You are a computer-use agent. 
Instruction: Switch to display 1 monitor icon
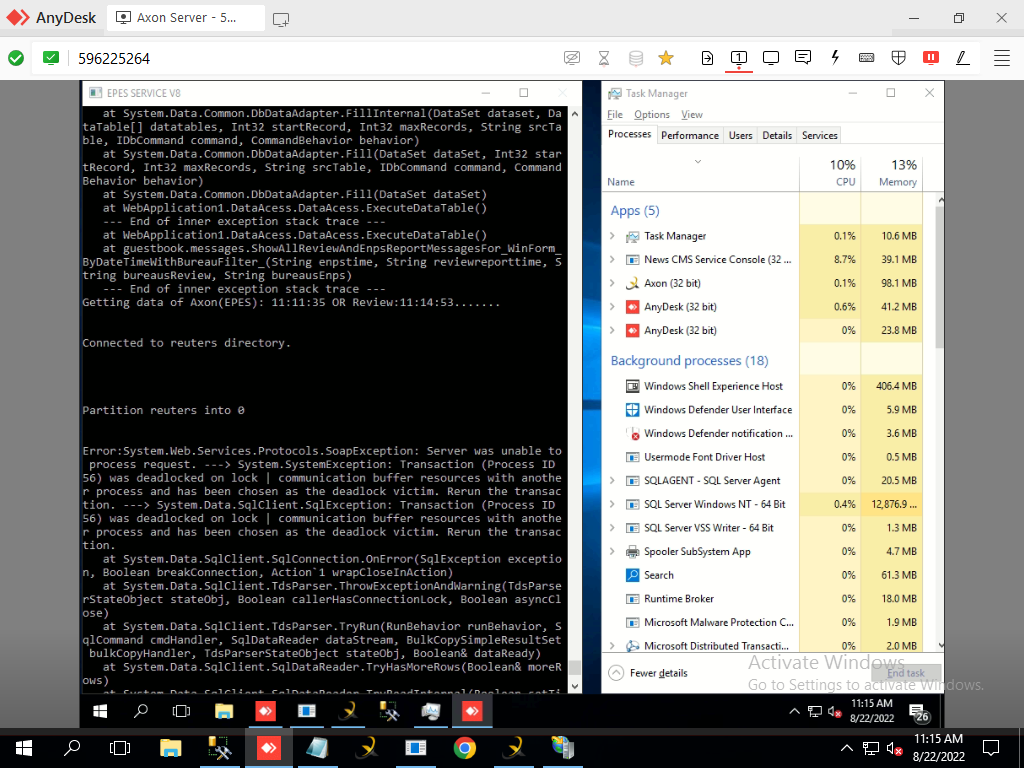tap(739, 58)
